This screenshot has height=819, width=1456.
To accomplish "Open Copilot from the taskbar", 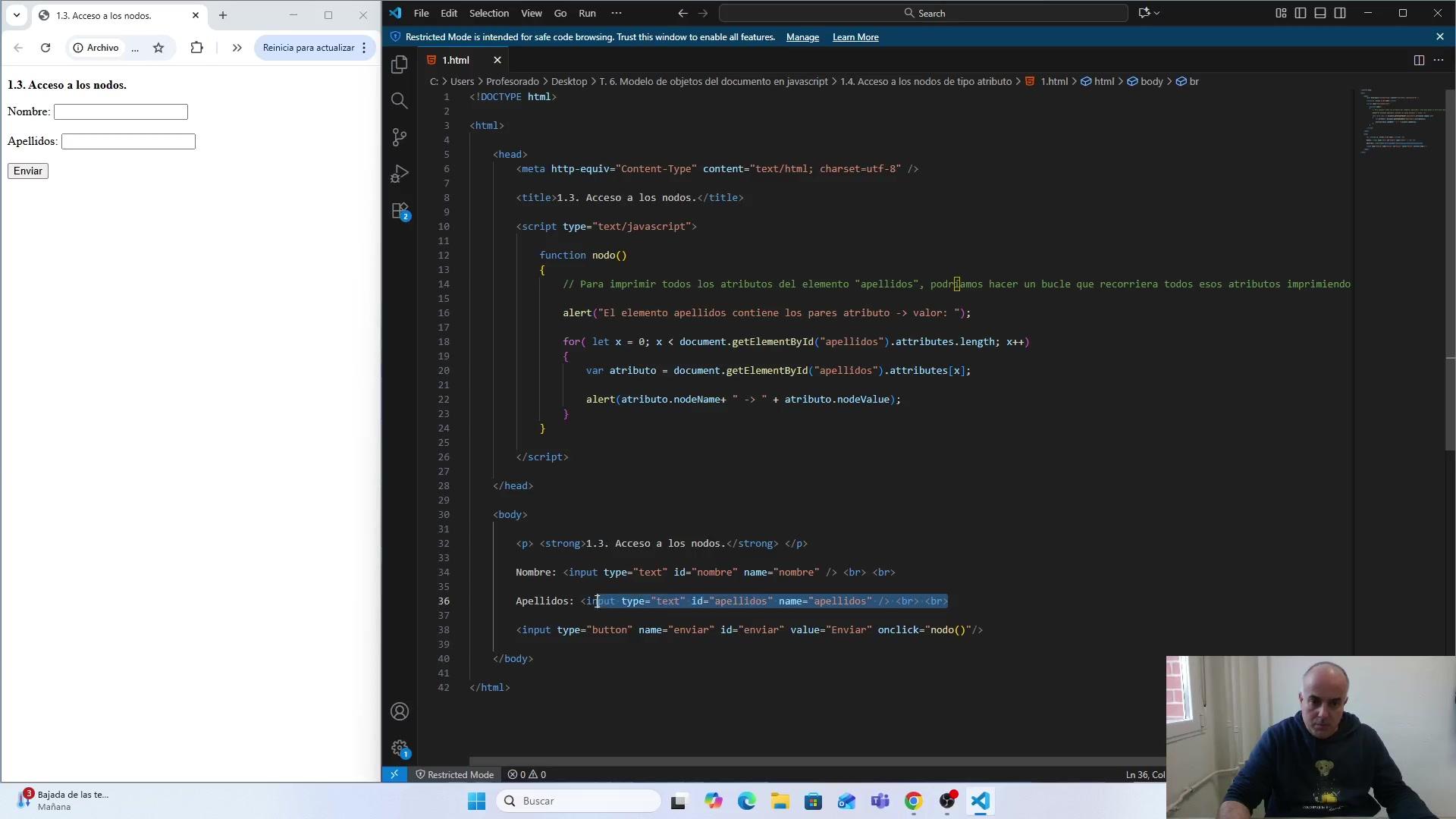I will 714,801.
